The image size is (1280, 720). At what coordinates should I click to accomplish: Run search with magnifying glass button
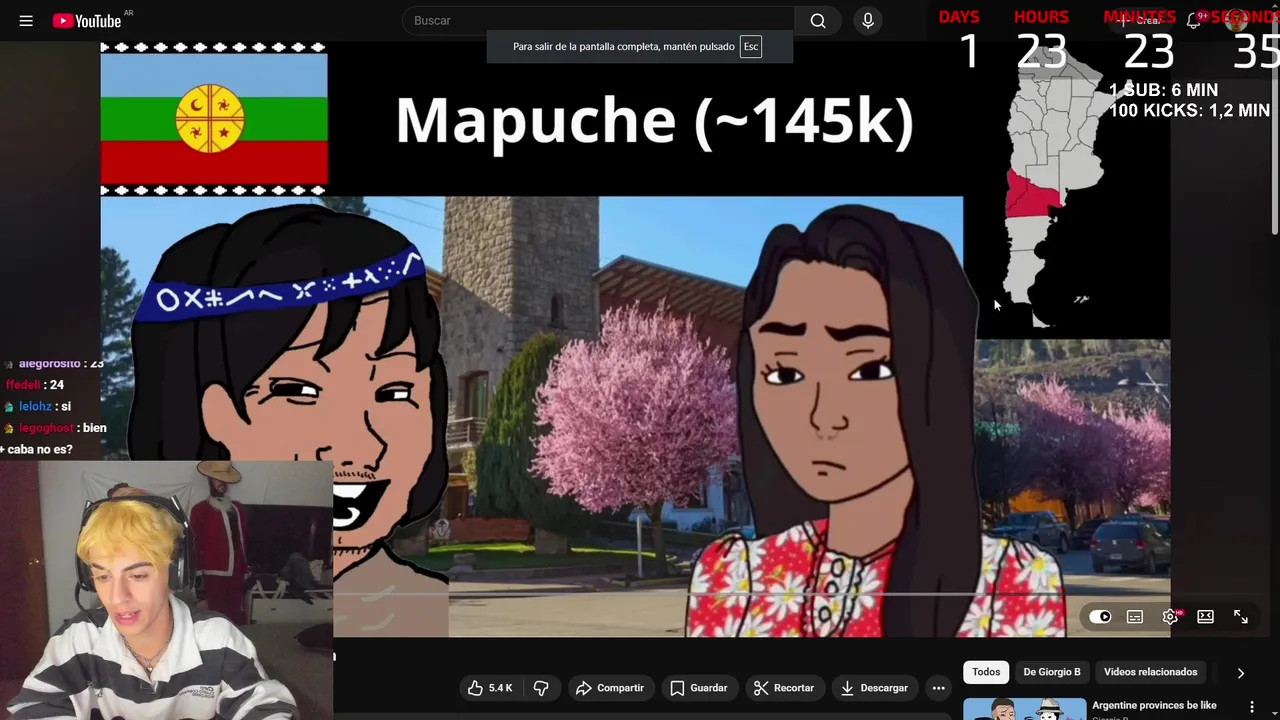[x=818, y=21]
